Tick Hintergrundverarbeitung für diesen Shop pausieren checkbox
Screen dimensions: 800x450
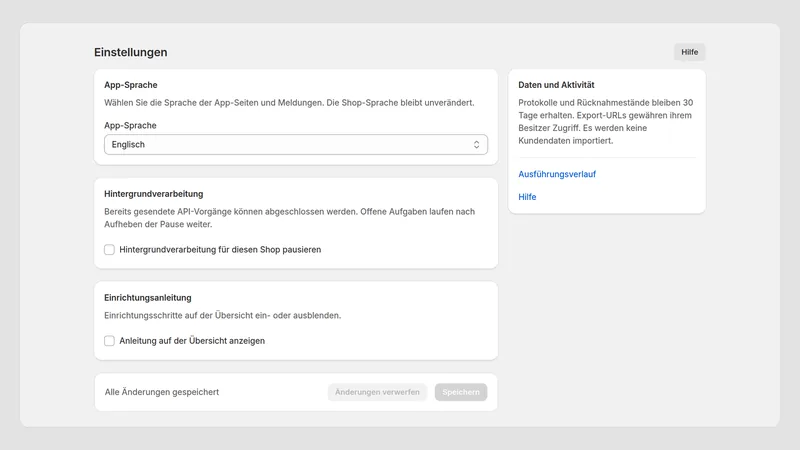pos(109,249)
